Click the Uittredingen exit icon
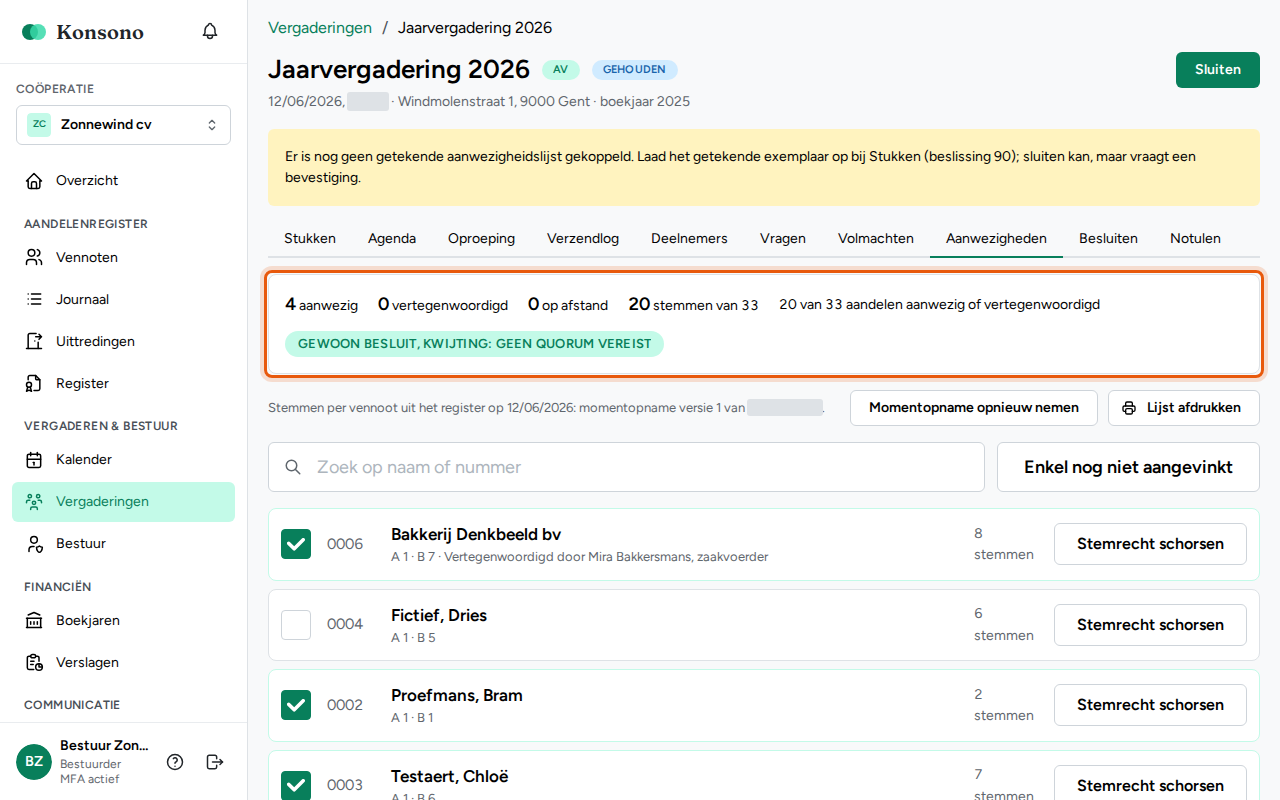Image resolution: width=1280 pixels, height=800 pixels. tap(34, 342)
